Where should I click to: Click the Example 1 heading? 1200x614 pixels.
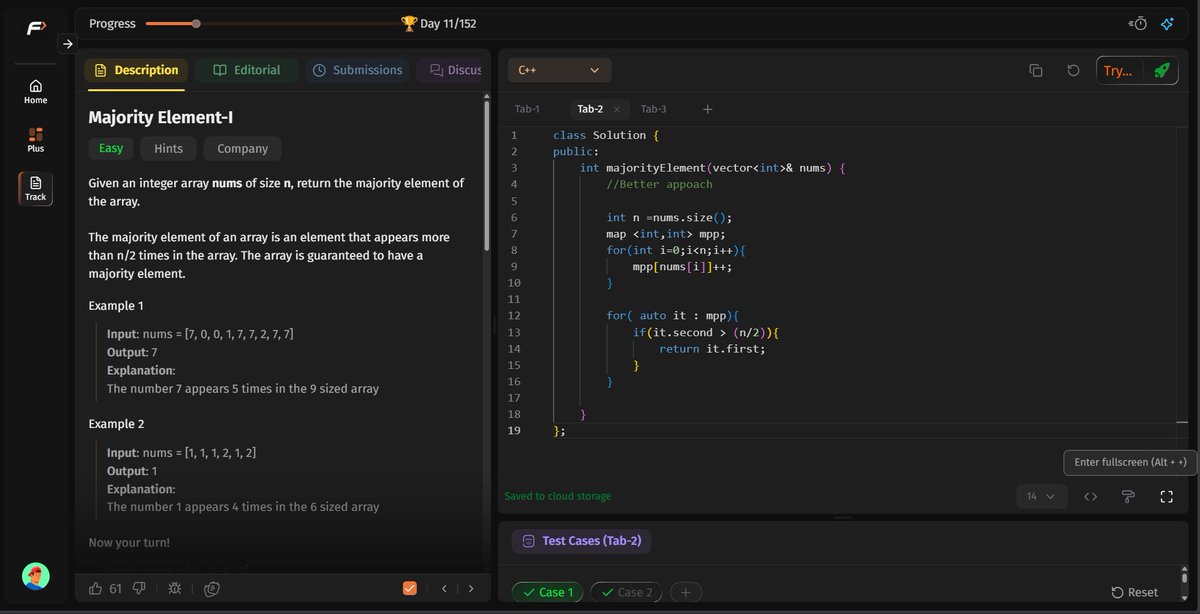[116, 306]
